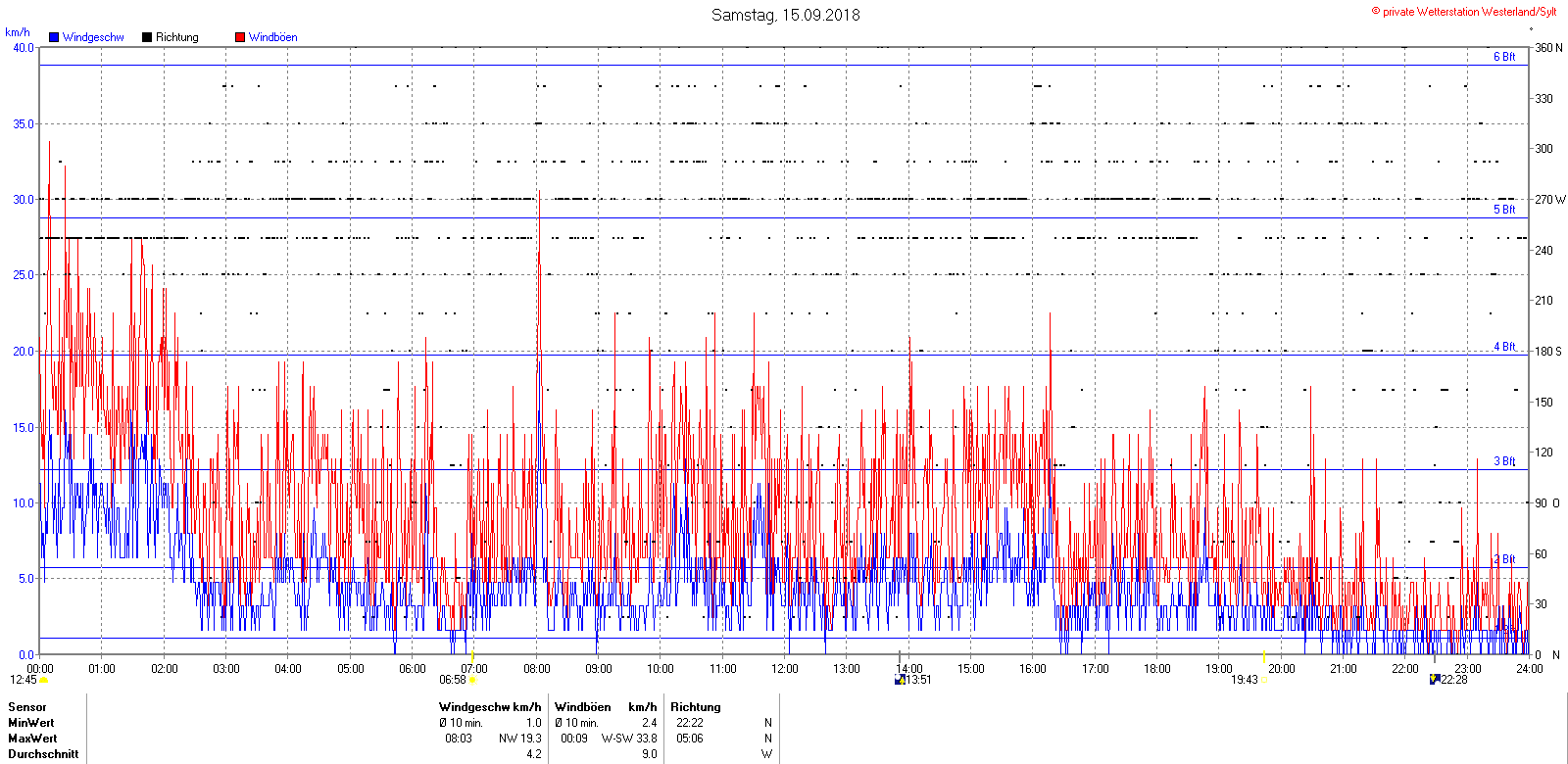1568x764 pixels.
Task: Click the 9.0 average gust value
Action: point(650,754)
